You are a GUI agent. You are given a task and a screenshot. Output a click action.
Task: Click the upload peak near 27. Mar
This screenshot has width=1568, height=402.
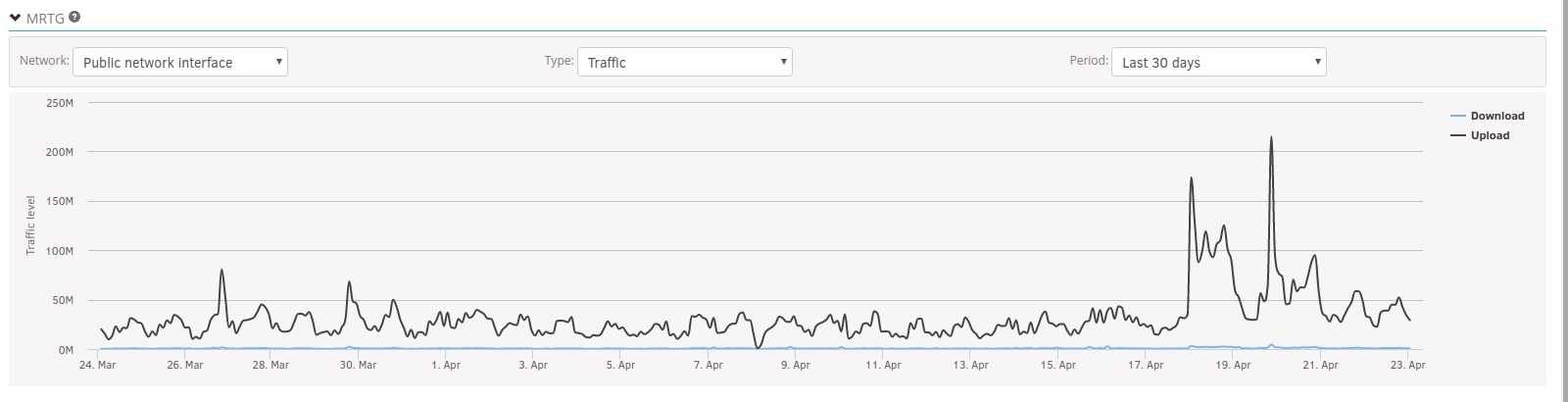(x=221, y=271)
